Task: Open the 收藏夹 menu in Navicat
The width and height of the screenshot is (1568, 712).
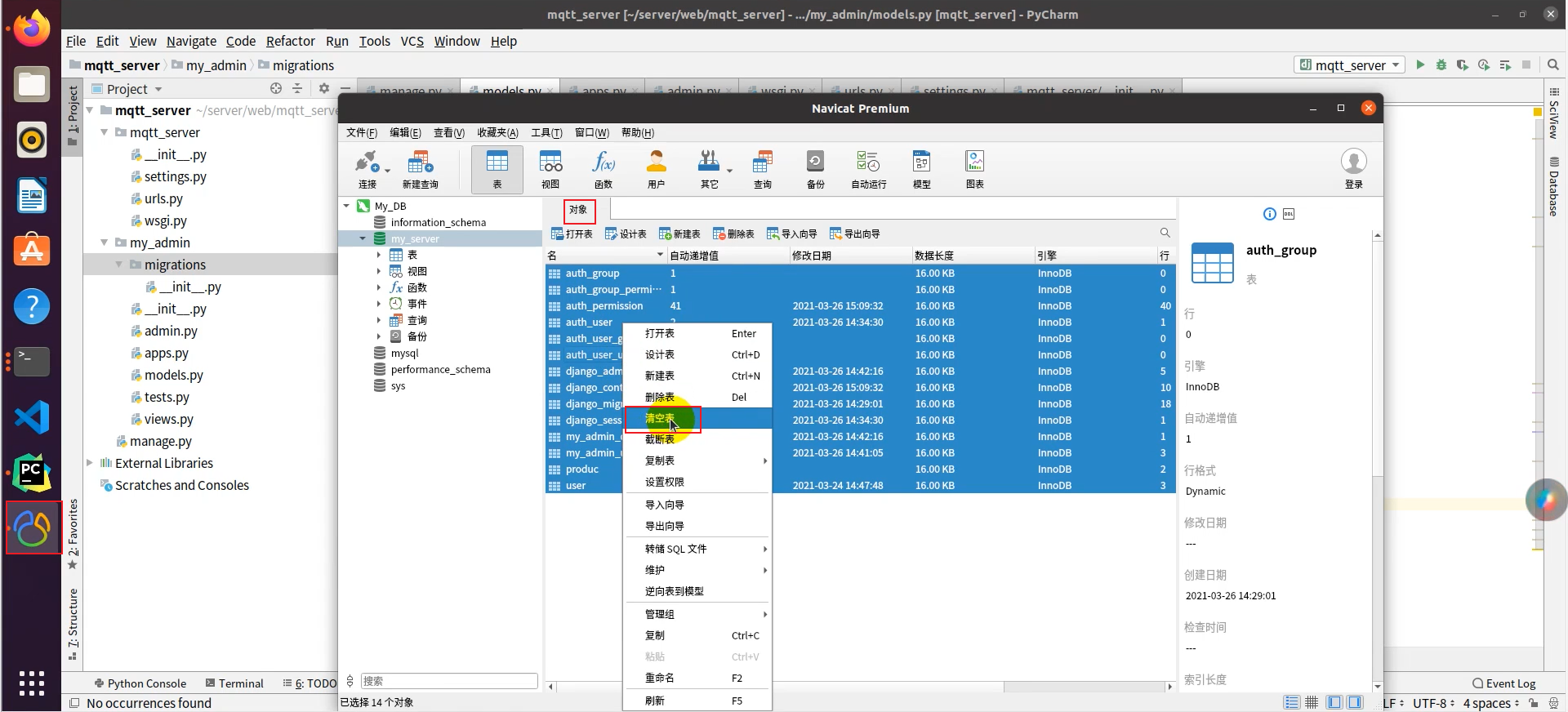Action: 497,132
